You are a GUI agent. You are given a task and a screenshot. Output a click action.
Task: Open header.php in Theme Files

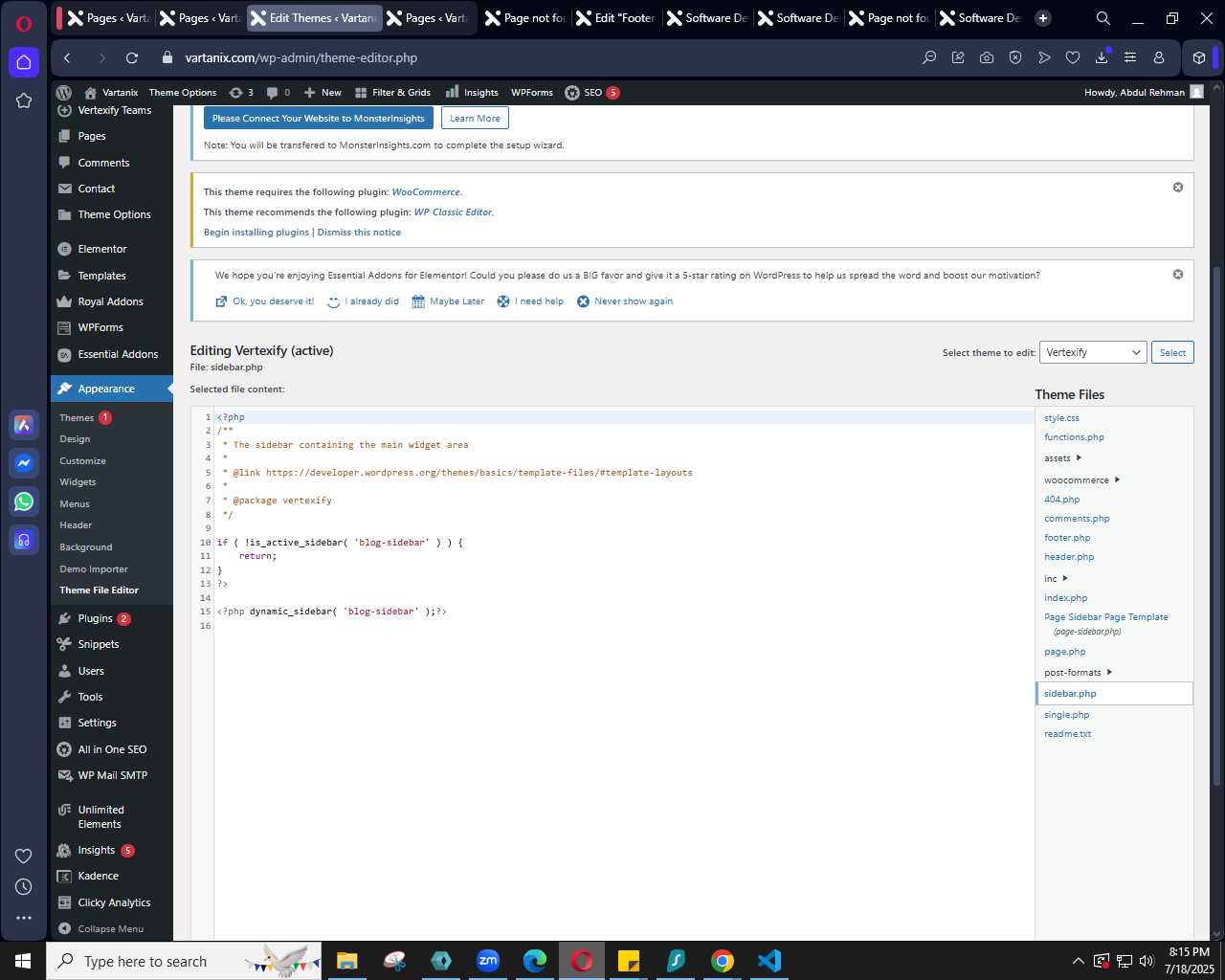[x=1069, y=557]
